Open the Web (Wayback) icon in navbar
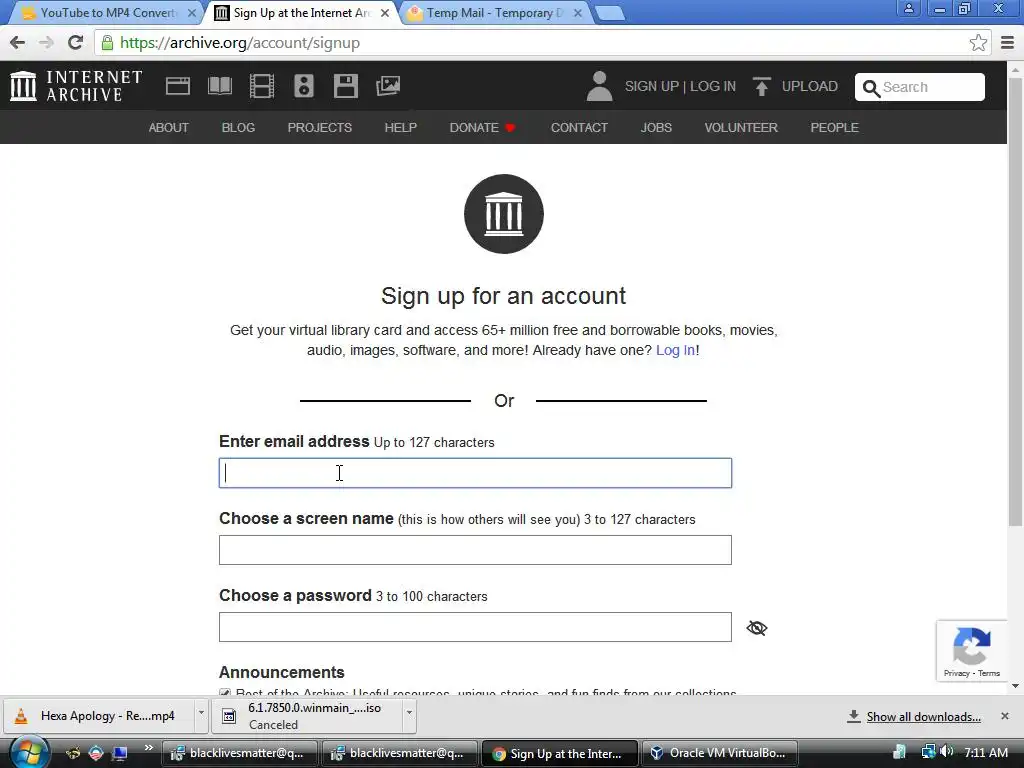 tap(178, 86)
